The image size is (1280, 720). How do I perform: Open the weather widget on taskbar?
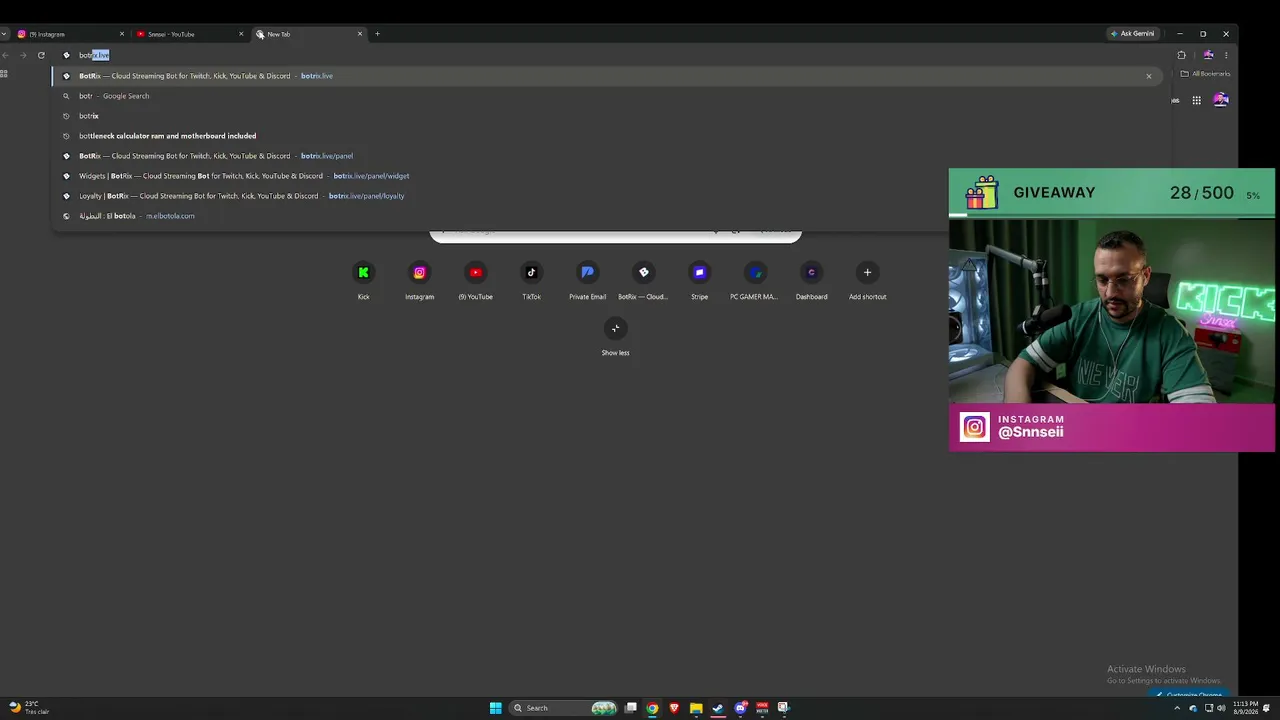coord(28,708)
